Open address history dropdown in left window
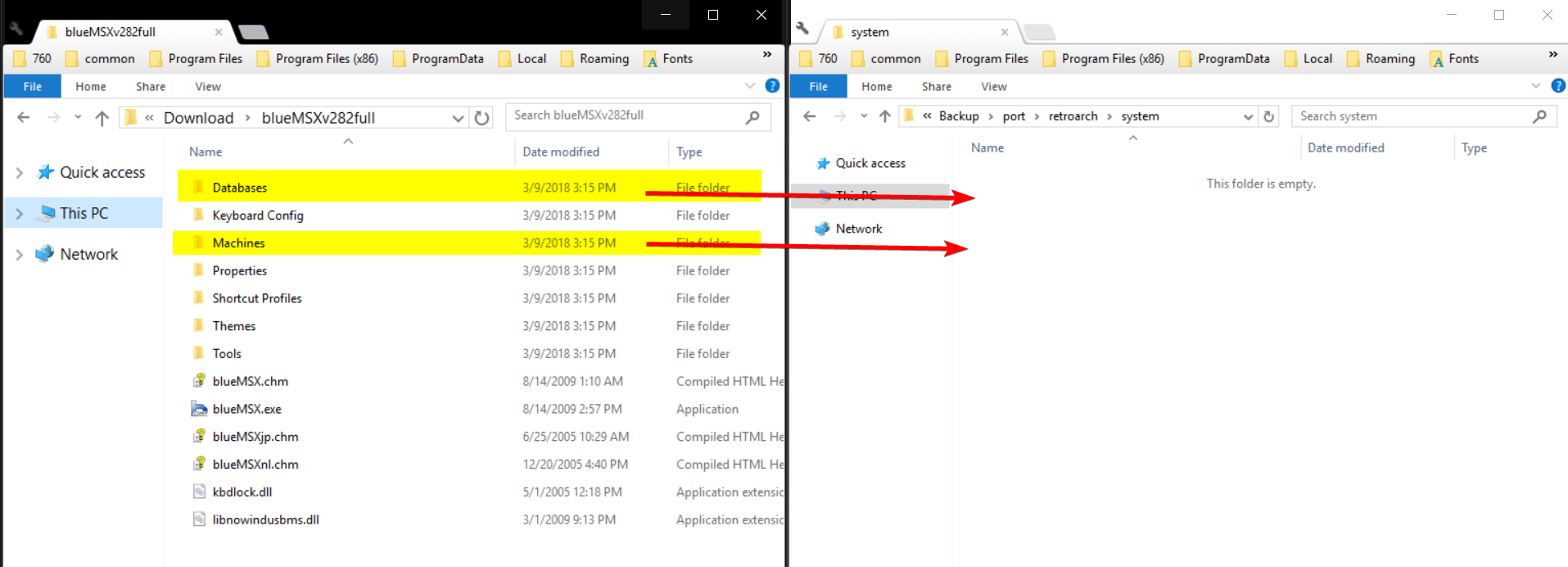Image resolution: width=1568 pixels, height=567 pixels. pyautogui.click(x=458, y=118)
